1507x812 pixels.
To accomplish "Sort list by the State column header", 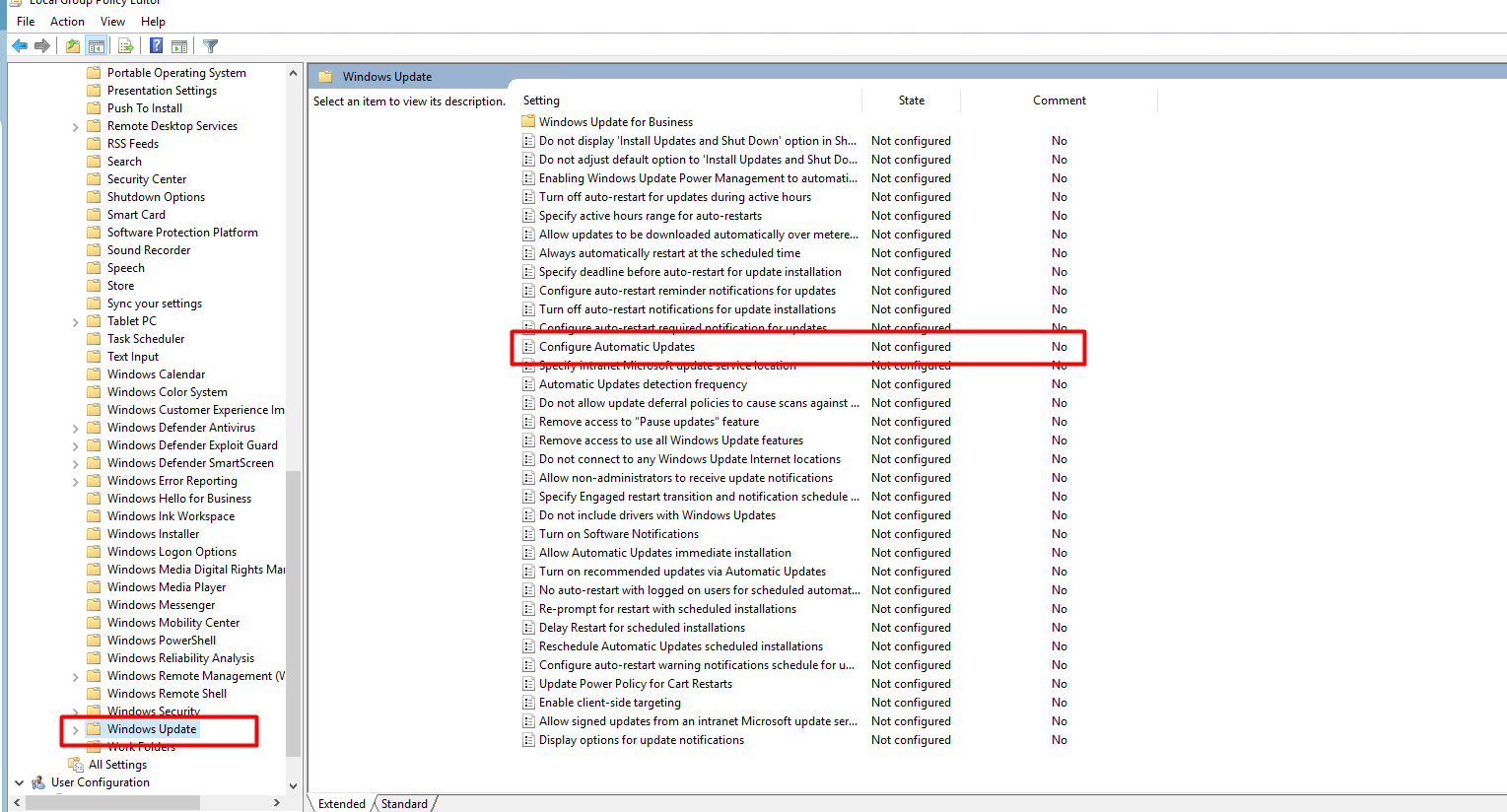I will pyautogui.click(x=911, y=101).
